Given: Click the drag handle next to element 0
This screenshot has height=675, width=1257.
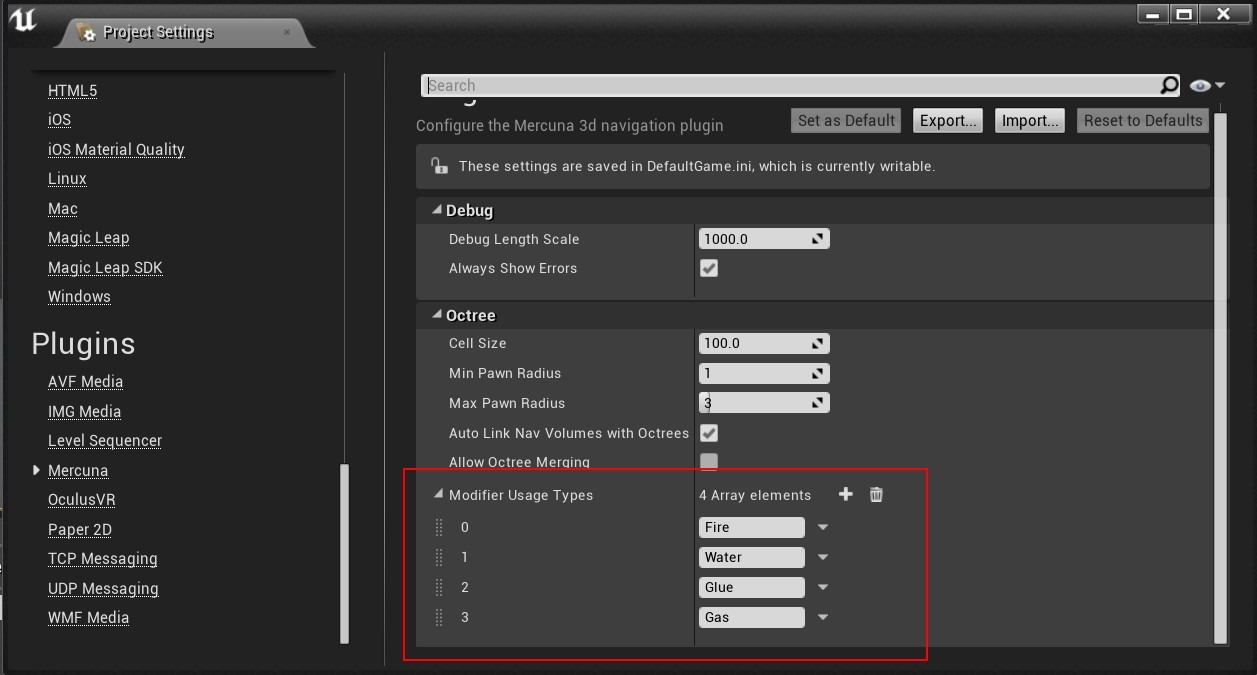Looking at the screenshot, I should pos(438,527).
